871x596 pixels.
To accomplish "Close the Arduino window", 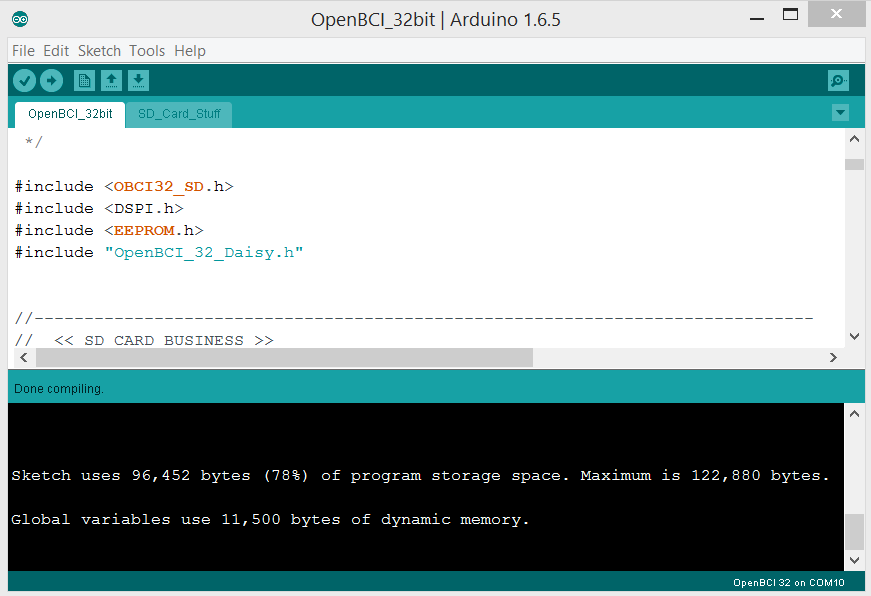I will (x=836, y=14).
